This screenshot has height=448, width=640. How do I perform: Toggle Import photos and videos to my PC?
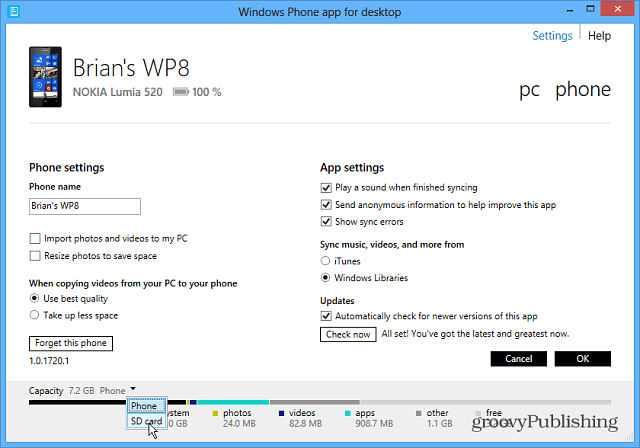(35, 238)
